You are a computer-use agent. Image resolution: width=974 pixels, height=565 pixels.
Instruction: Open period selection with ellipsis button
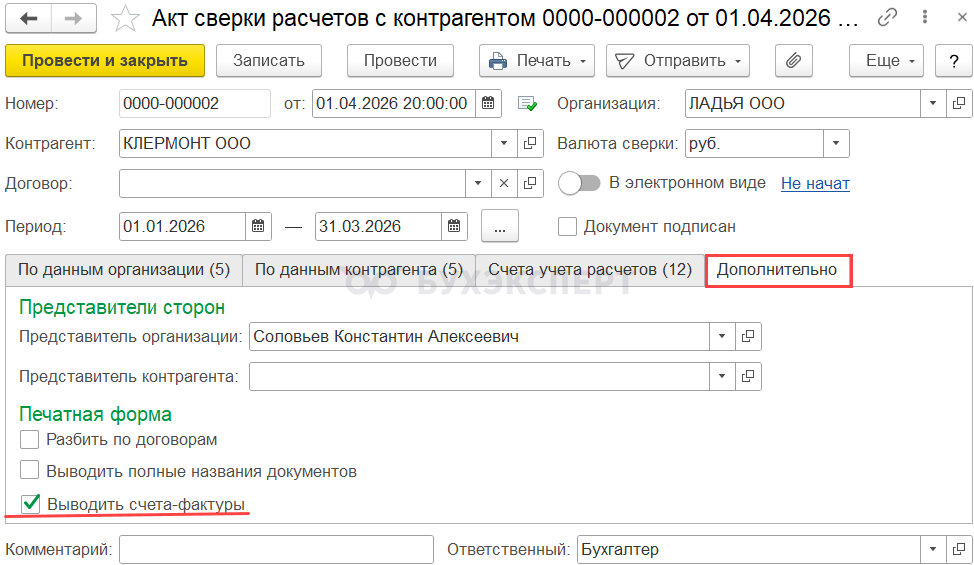click(500, 227)
